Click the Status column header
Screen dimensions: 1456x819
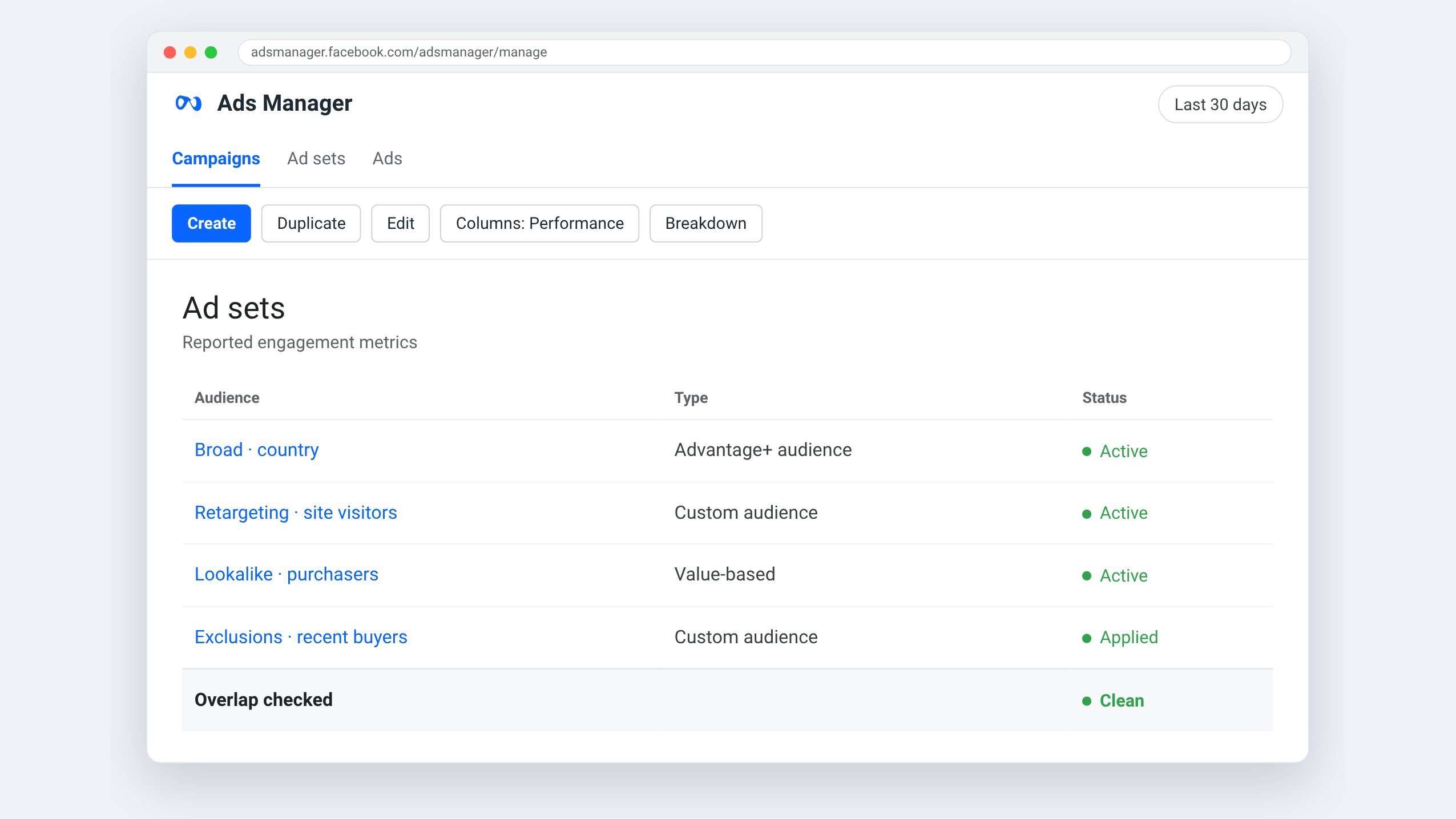[1104, 398]
